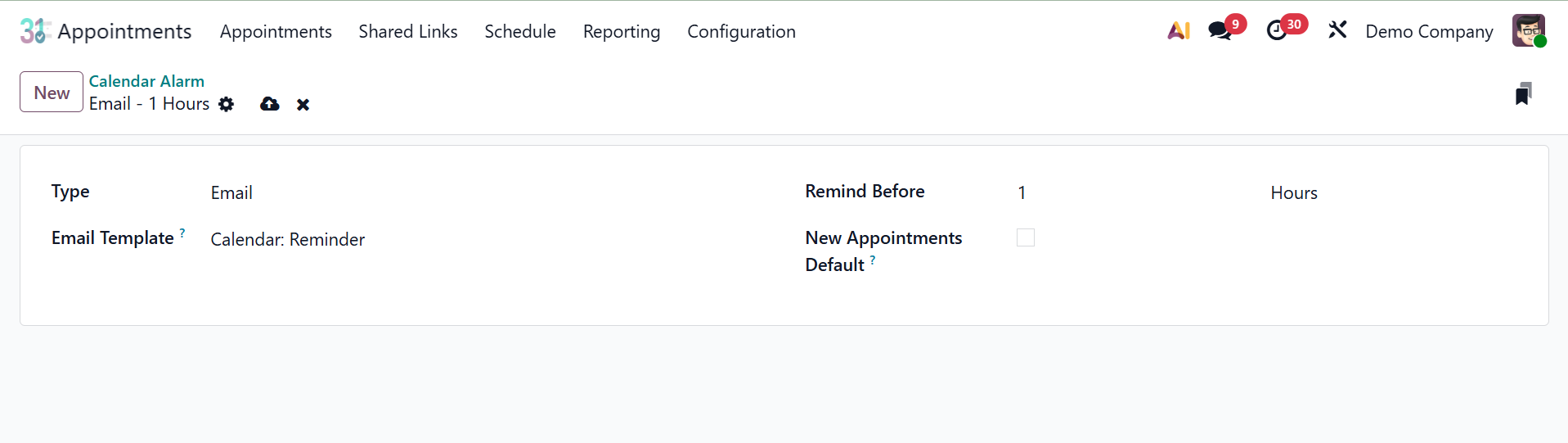This screenshot has width=1568, height=443.
Task: Click the Appointments app logo icon
Action: (x=35, y=31)
